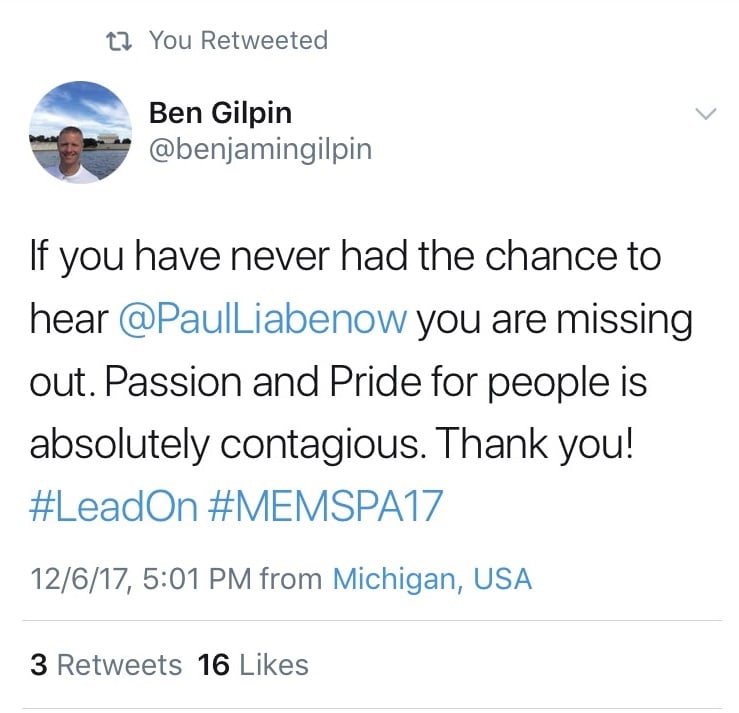This screenshot has height=713, width=739.
Task: Click the "If you have never had" text line
Action: click(218, 257)
